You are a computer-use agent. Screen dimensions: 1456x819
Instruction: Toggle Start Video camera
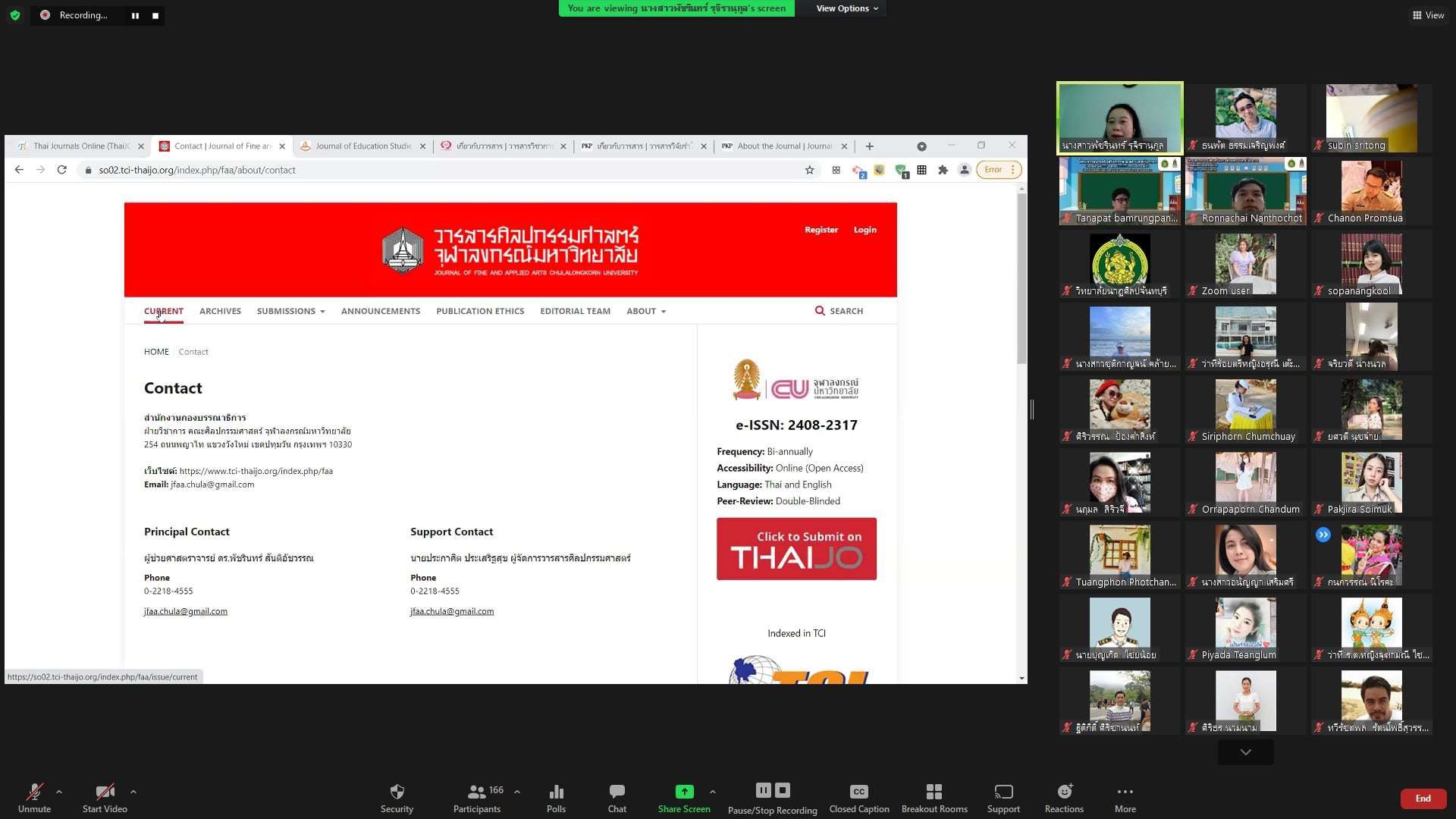coord(105,792)
